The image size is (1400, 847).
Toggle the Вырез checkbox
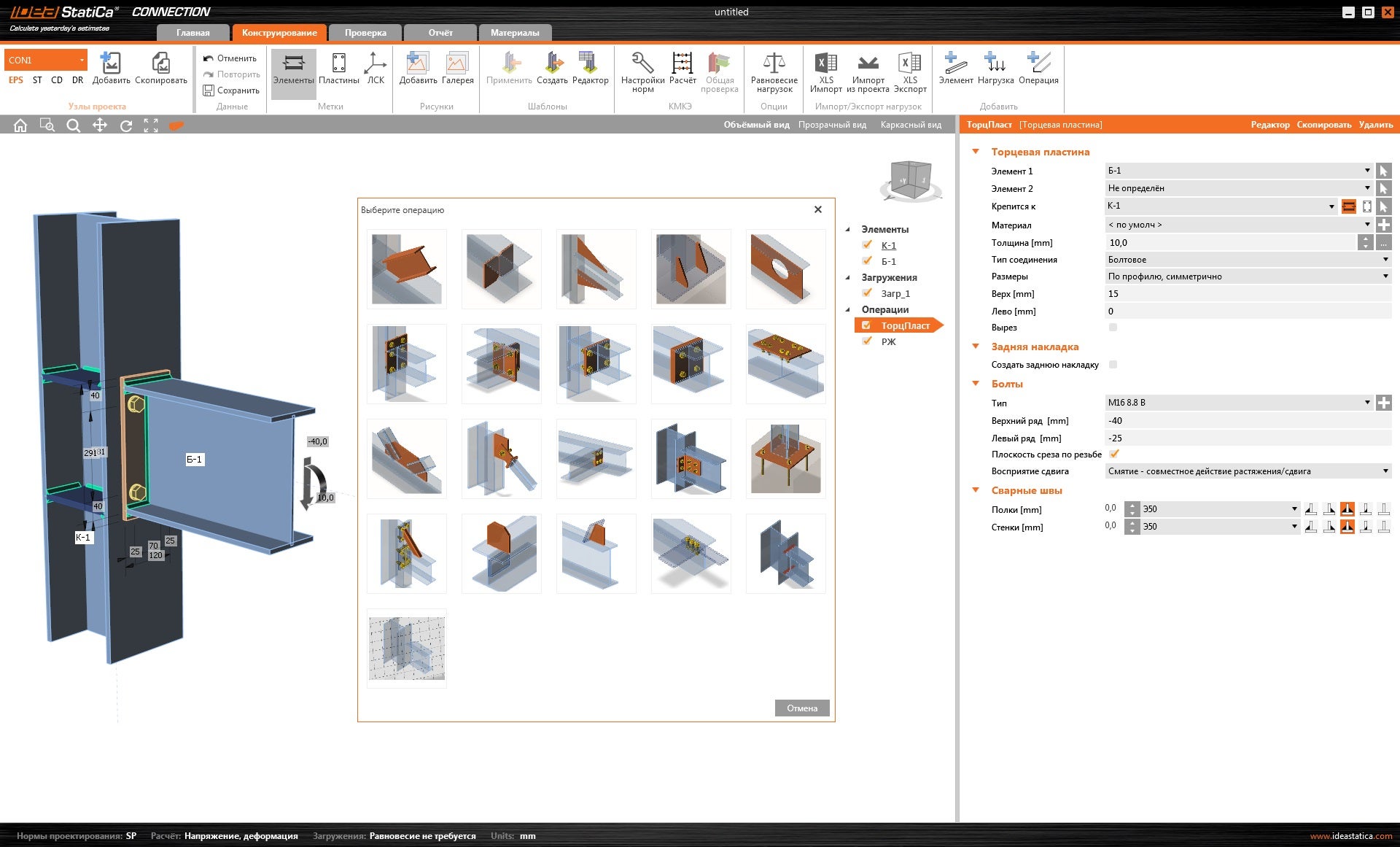[x=1113, y=328]
